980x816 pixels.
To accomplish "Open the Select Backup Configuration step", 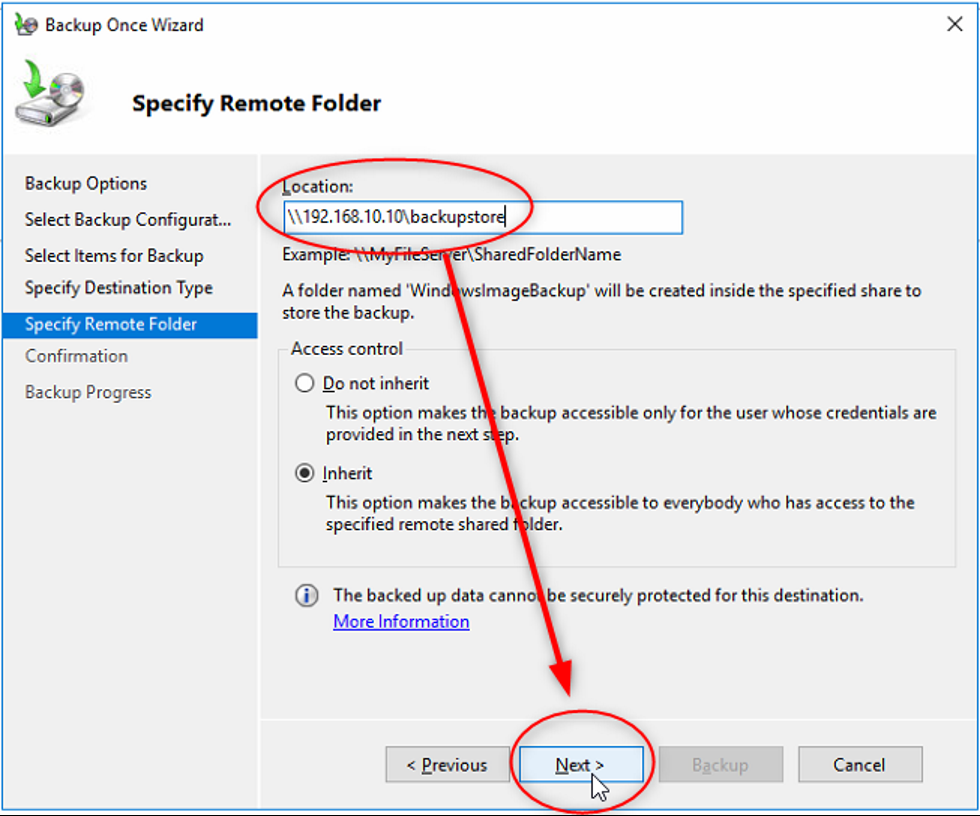I will pyautogui.click(x=128, y=220).
